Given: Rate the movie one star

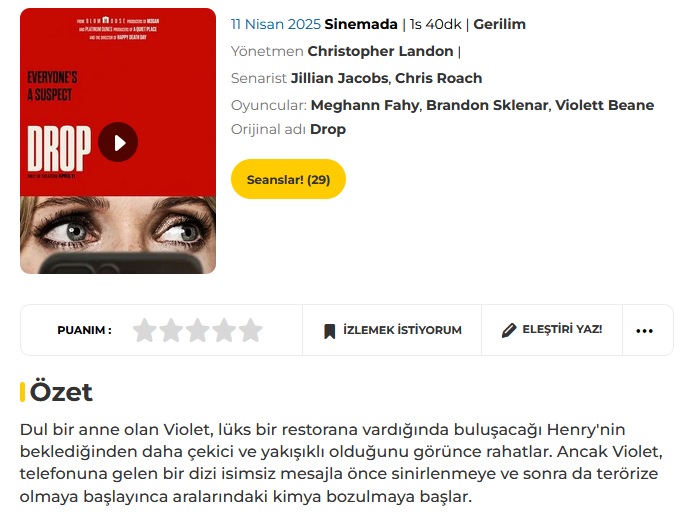Looking at the screenshot, I should click(145, 330).
